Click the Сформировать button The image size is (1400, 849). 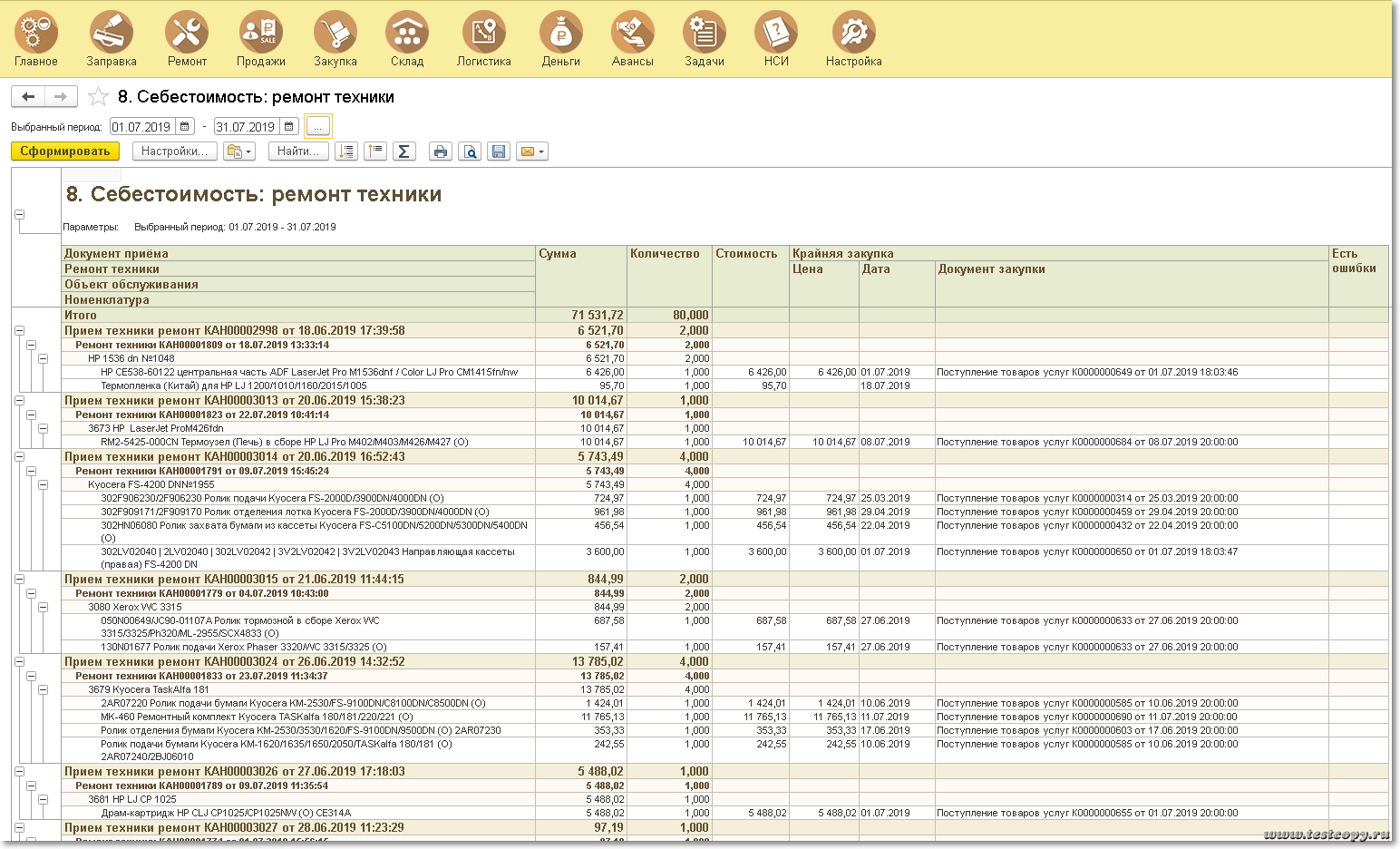(65, 151)
